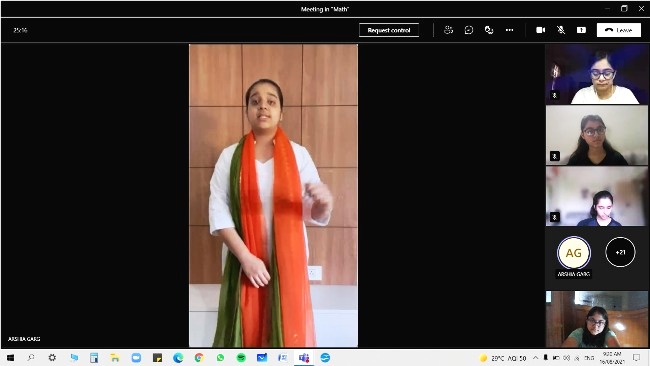Click the meeting duration timer
The width and height of the screenshot is (650, 366).
coord(20,30)
